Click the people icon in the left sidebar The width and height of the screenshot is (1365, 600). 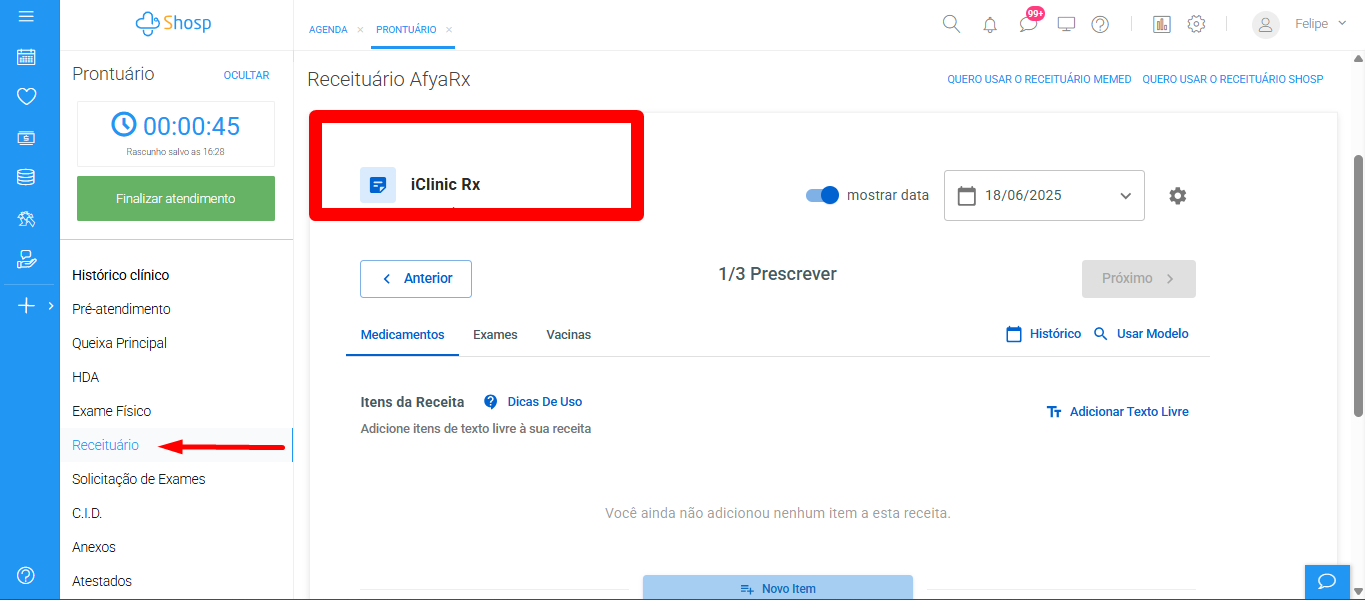click(27, 219)
